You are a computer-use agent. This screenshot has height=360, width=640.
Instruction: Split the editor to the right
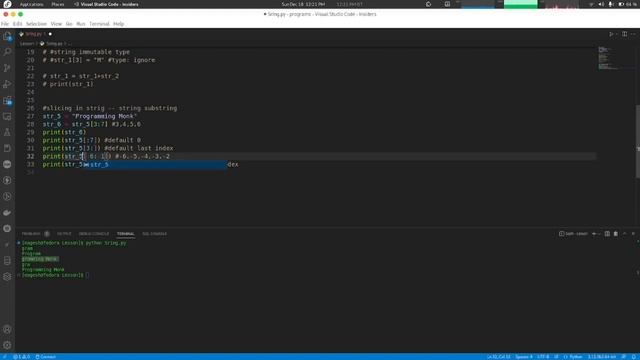(x=624, y=34)
